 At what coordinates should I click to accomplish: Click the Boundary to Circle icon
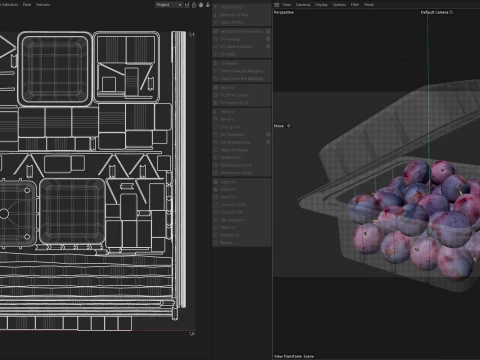click(216, 165)
